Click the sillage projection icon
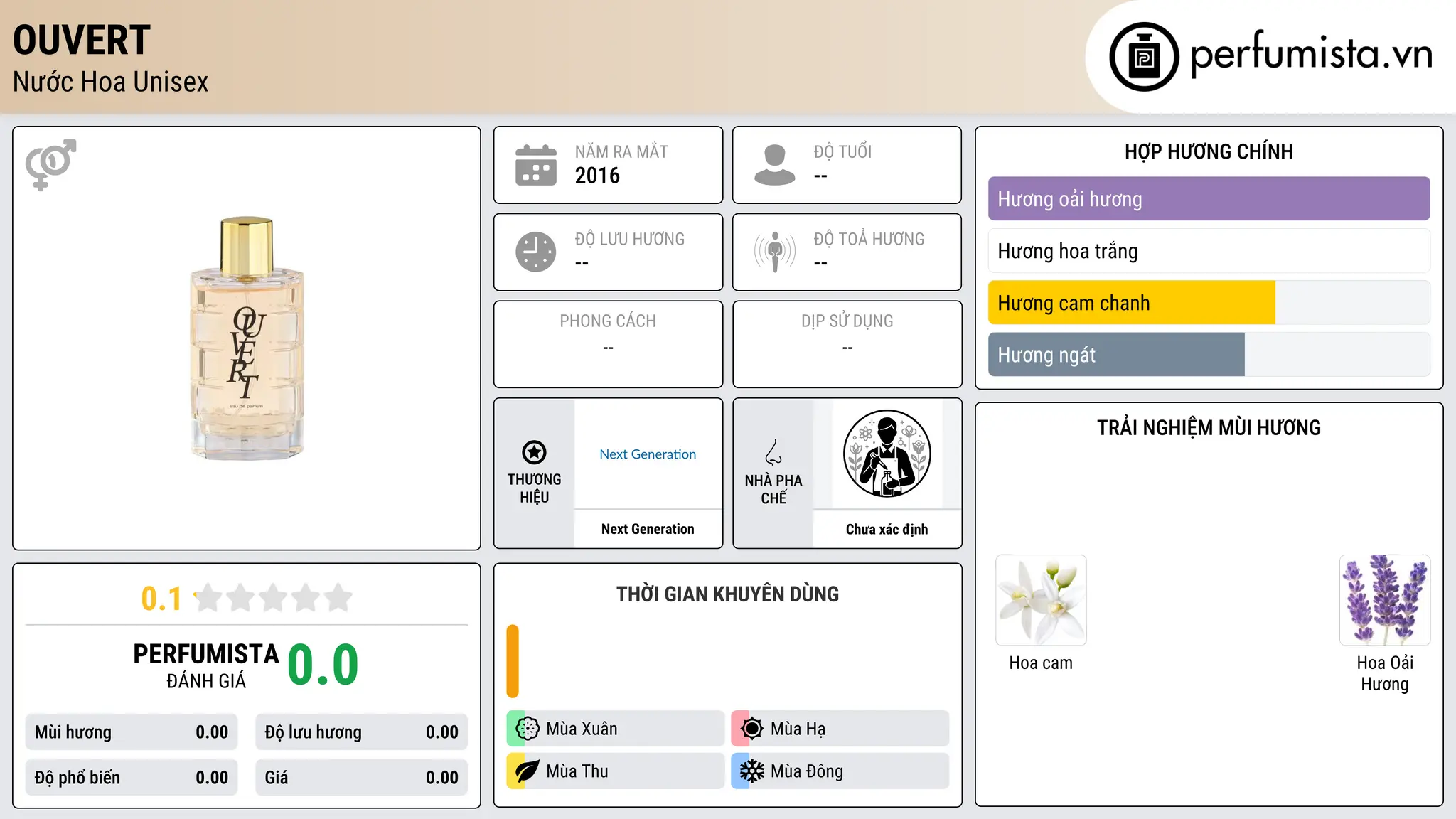Screen dimensions: 1456x819 tap(775, 252)
